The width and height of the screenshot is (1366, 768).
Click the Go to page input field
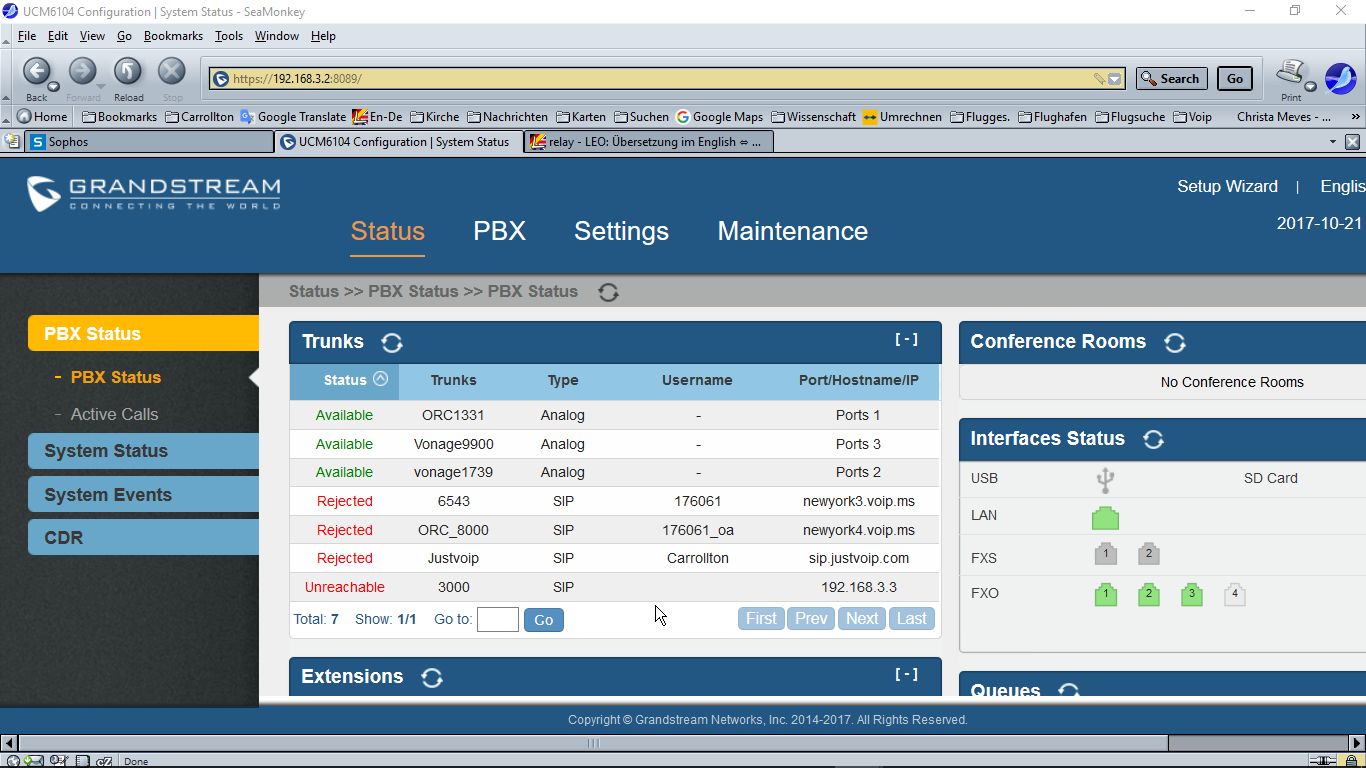[498, 620]
